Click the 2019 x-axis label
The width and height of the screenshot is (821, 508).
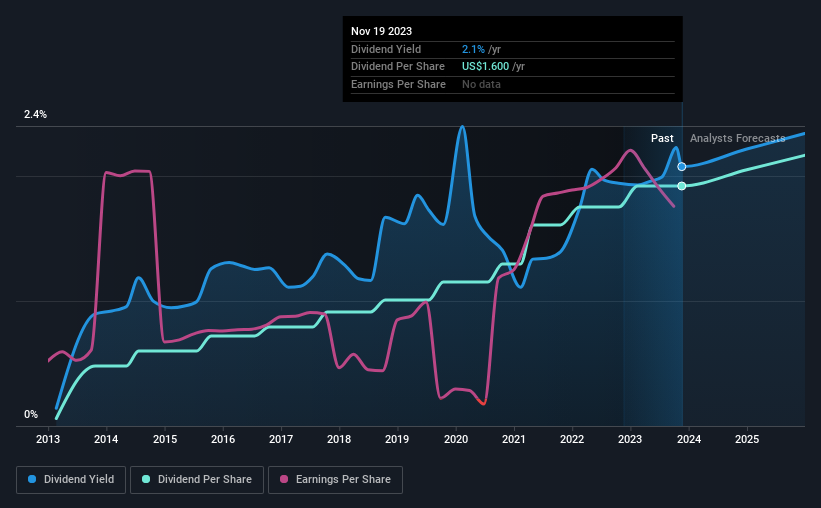397,439
